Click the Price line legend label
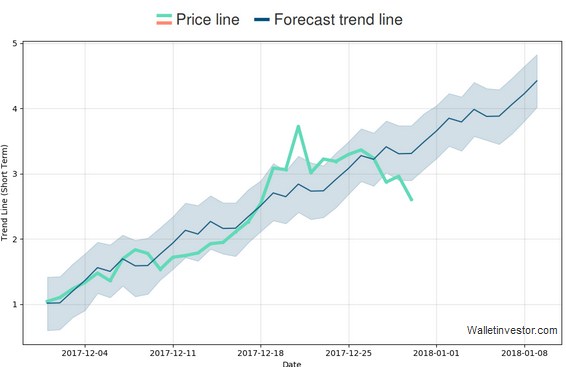This screenshot has width=566, height=367. (x=208, y=19)
